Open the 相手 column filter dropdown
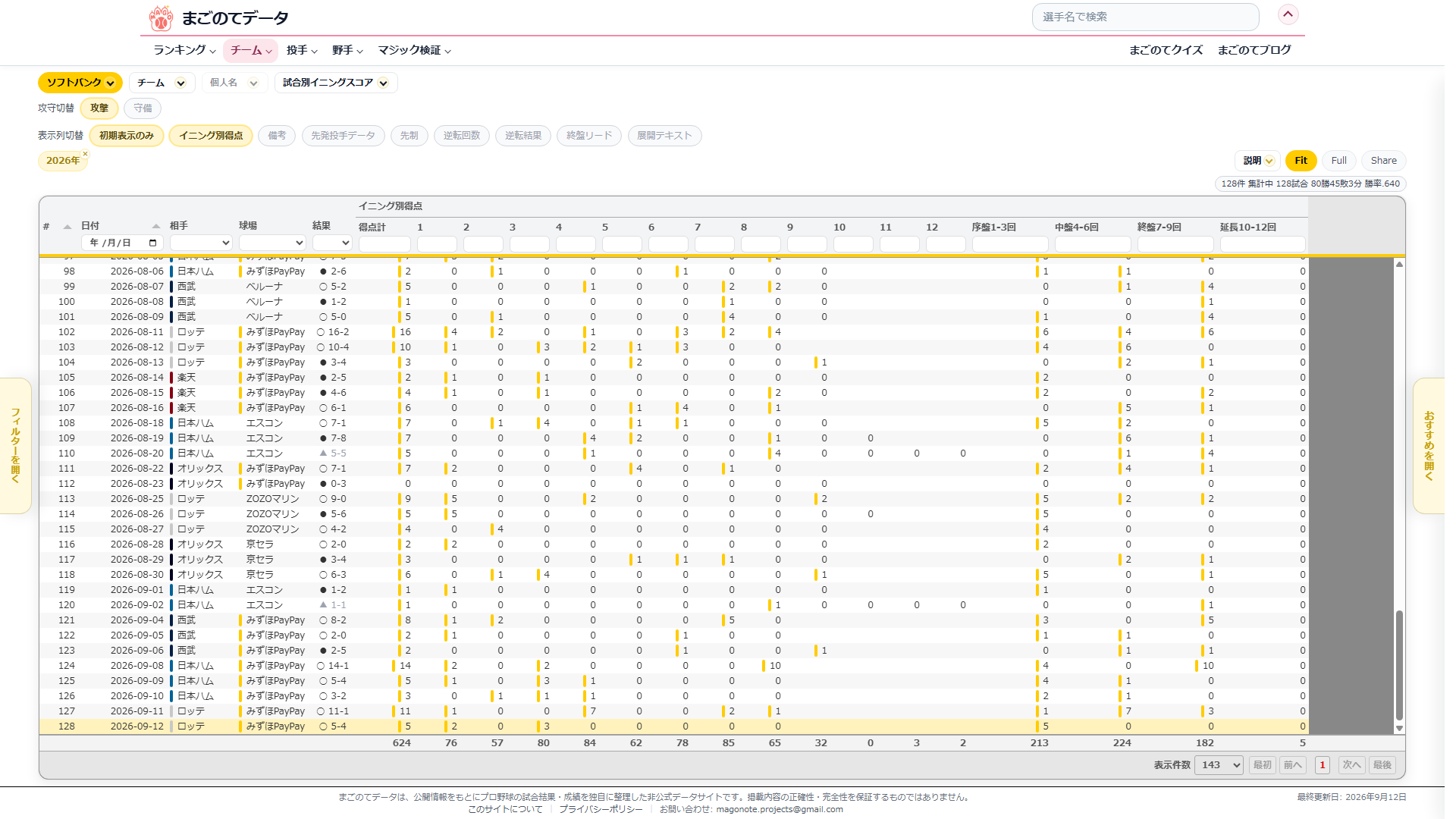1456x819 pixels. pyautogui.click(x=201, y=243)
